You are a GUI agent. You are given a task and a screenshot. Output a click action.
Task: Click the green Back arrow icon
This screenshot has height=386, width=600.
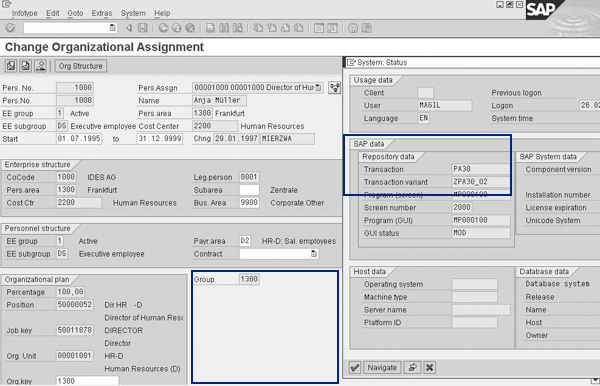point(163,28)
